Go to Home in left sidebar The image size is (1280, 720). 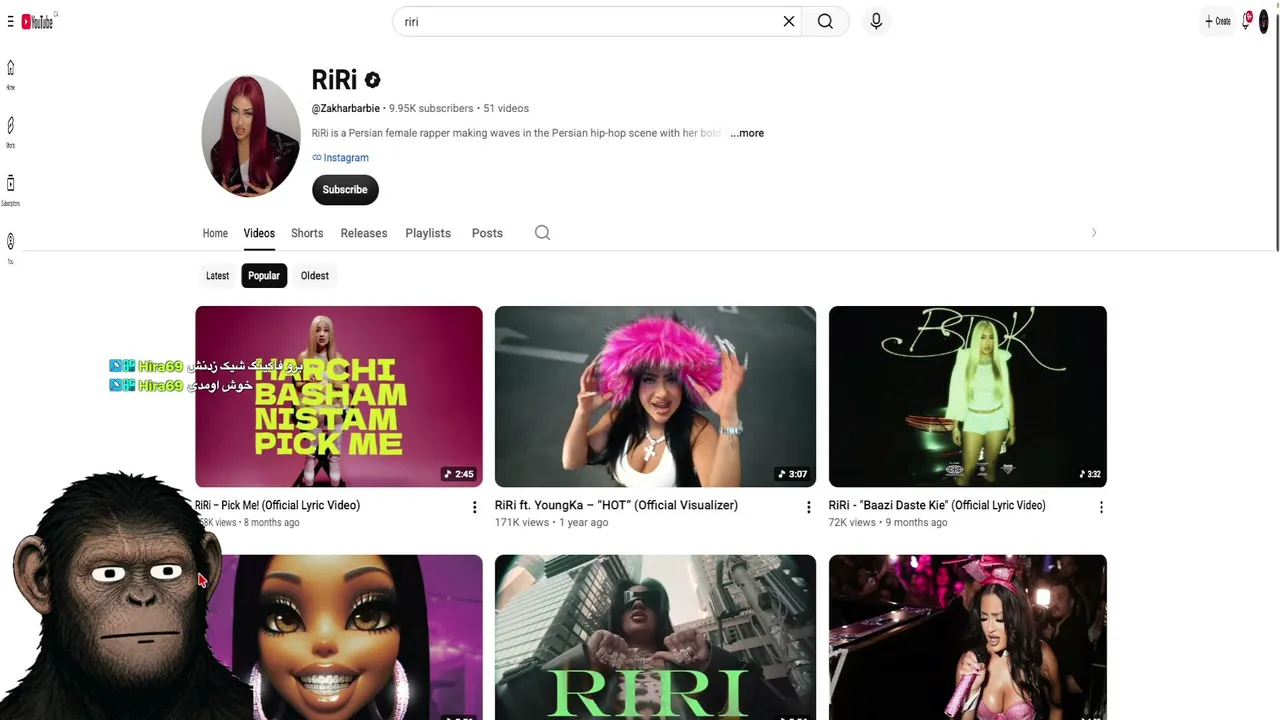coord(11,75)
